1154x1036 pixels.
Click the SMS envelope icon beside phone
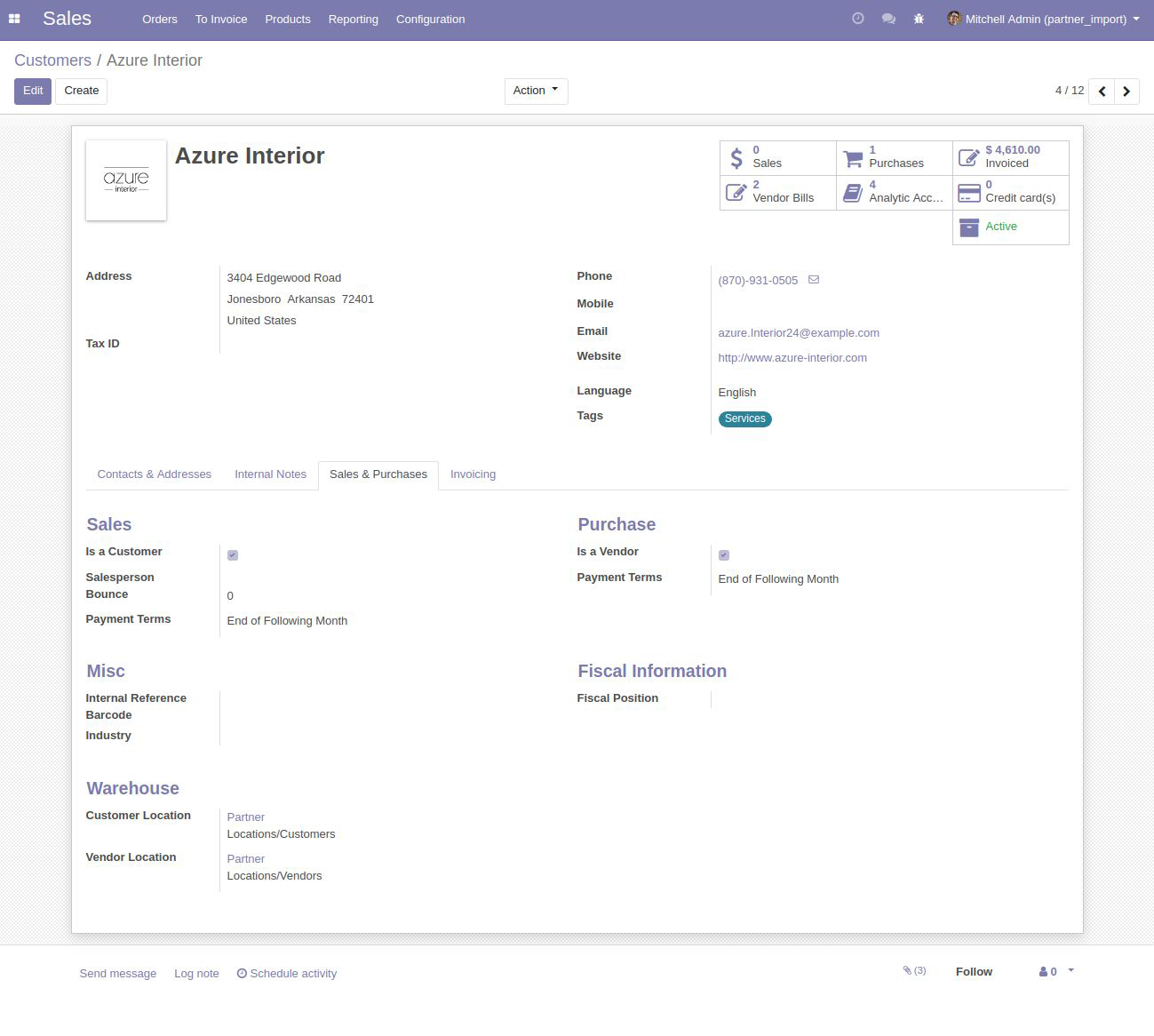click(x=814, y=280)
